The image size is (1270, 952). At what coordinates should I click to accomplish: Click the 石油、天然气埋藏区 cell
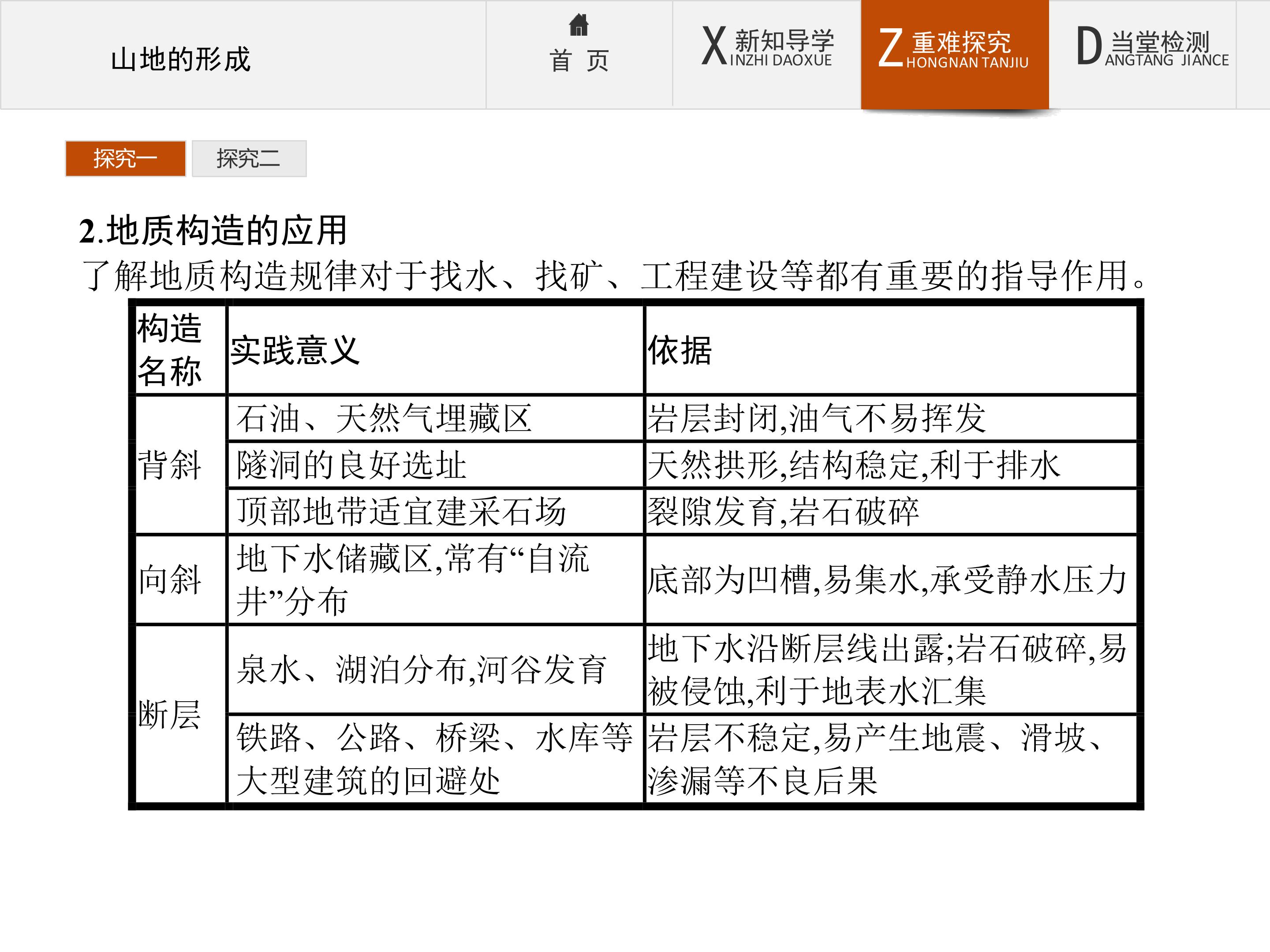(x=436, y=418)
